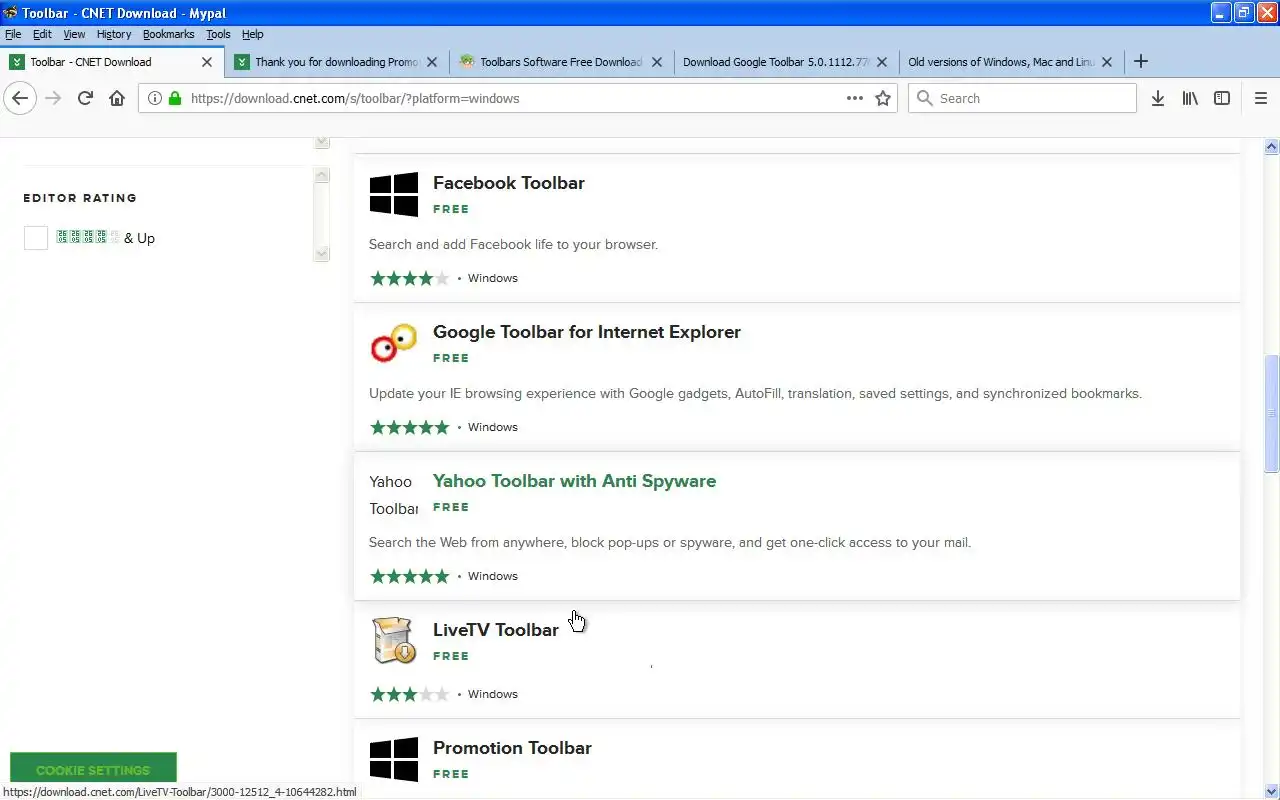
Task: Close the Thank you for downloading tab
Action: point(432,61)
